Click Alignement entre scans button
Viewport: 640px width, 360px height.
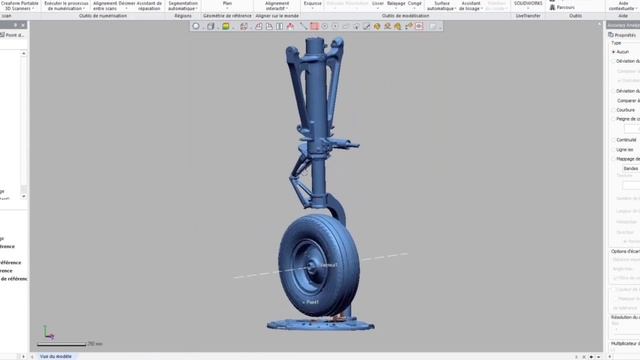(x=105, y=5)
